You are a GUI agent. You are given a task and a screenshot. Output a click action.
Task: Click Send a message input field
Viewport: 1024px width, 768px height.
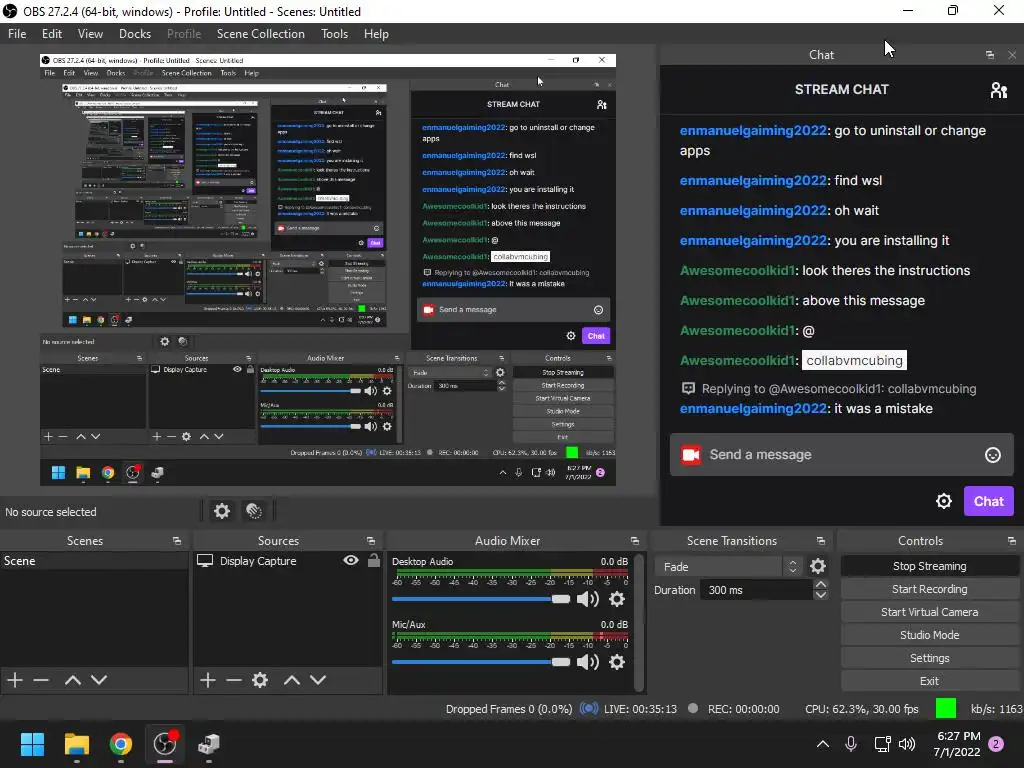pyautogui.click(x=842, y=455)
